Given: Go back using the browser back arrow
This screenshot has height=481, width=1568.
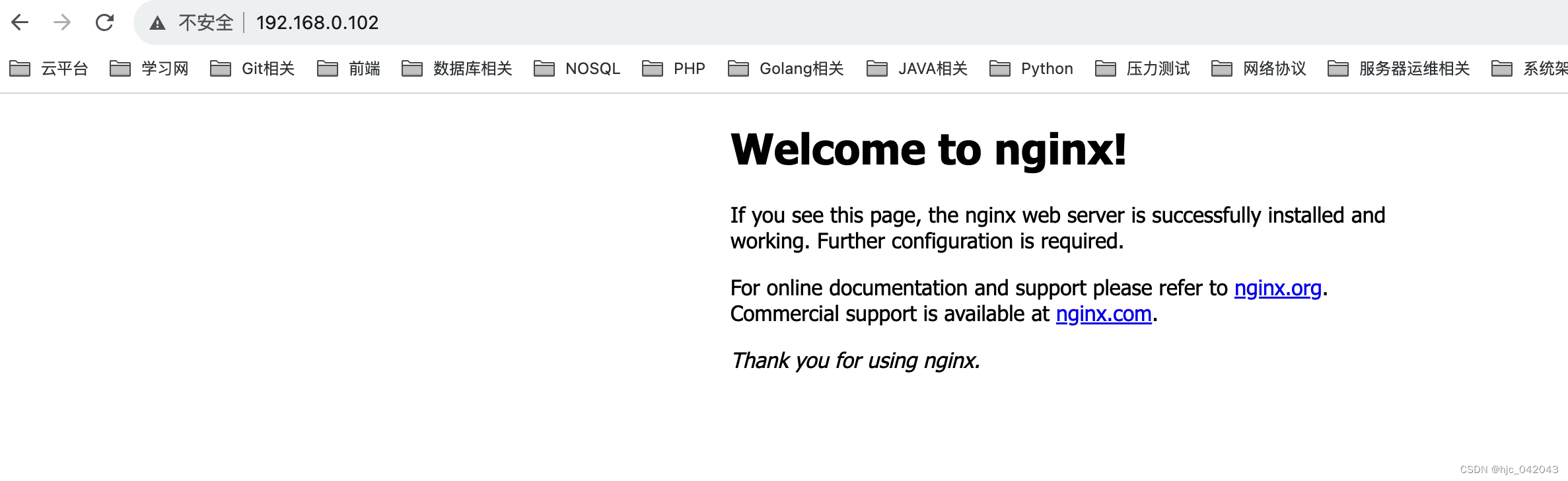Looking at the screenshot, I should point(20,22).
